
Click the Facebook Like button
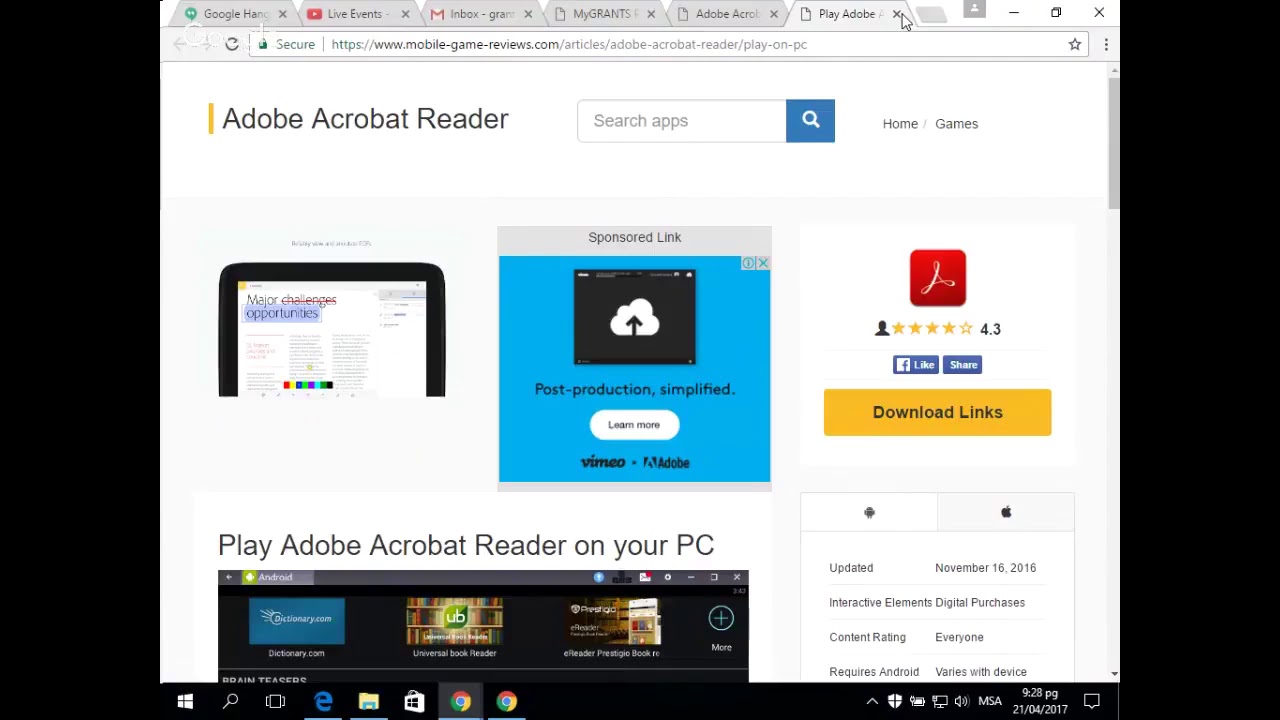click(x=915, y=365)
